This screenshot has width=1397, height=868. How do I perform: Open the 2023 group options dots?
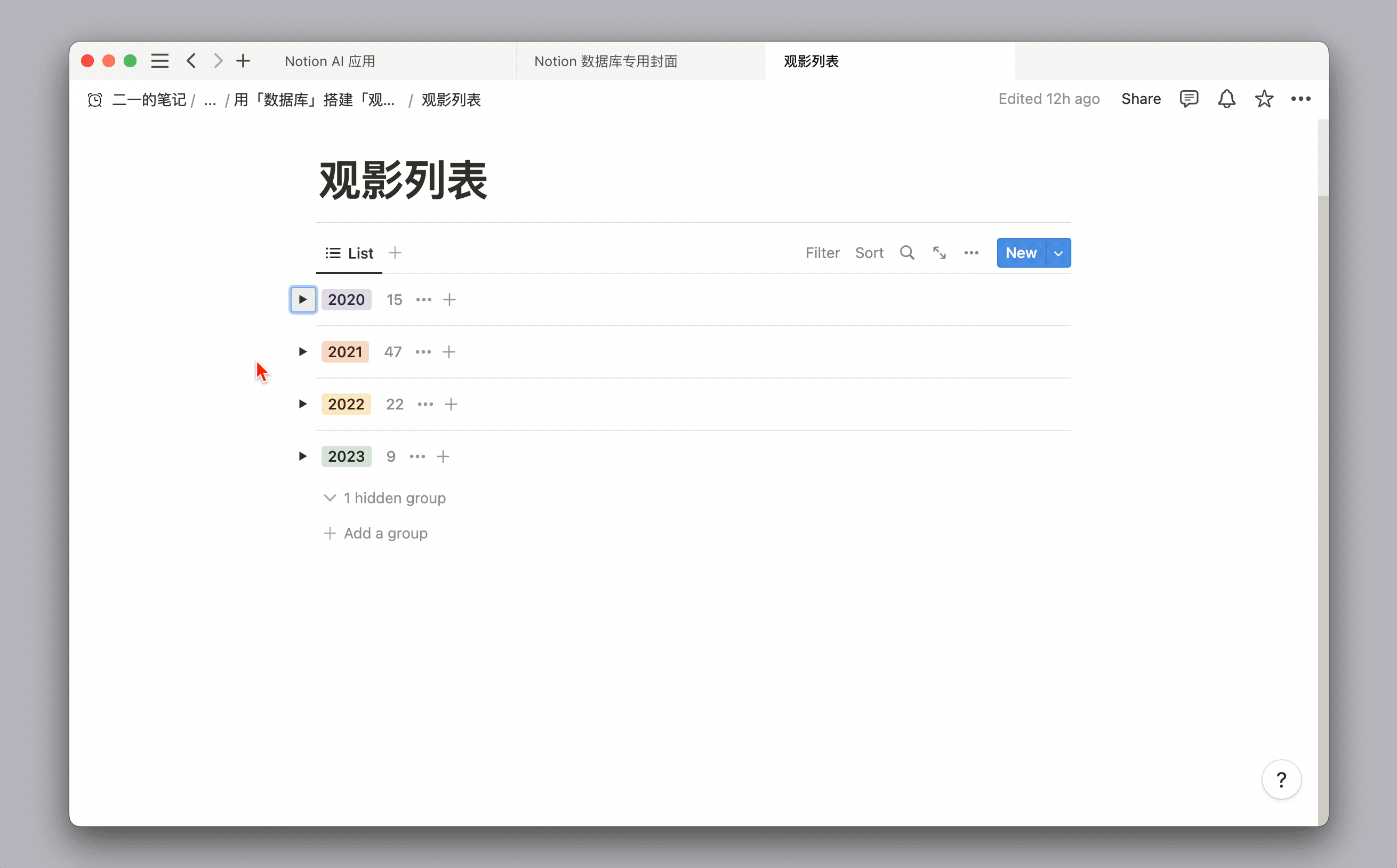click(418, 456)
